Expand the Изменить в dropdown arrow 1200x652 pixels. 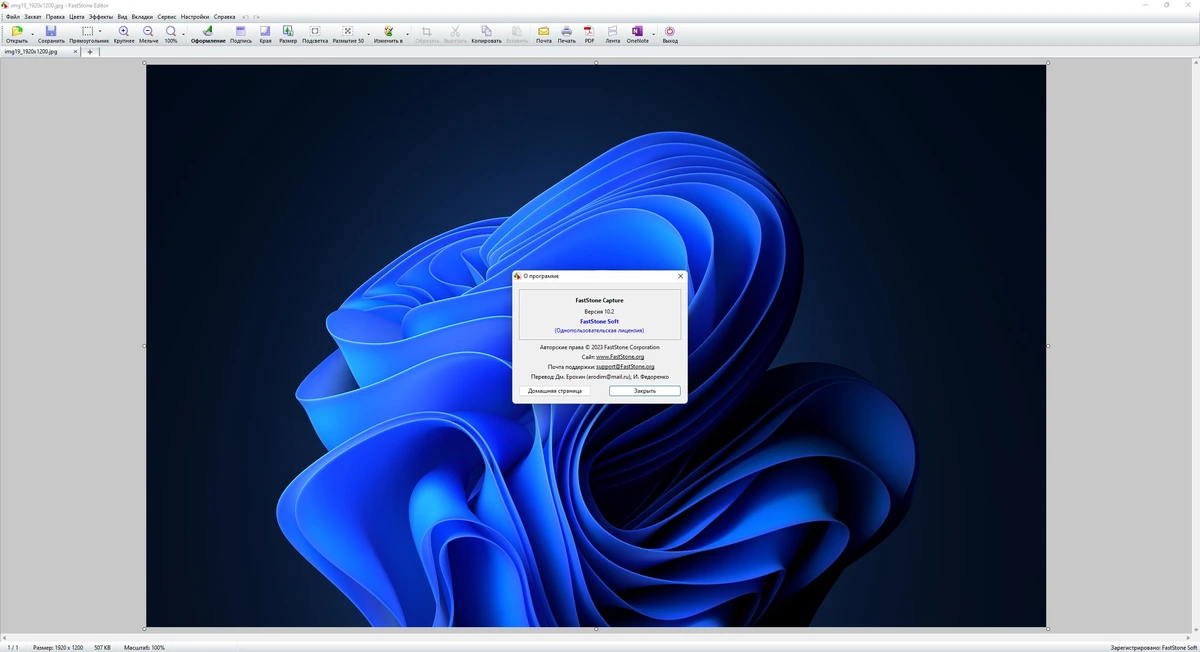408,32
